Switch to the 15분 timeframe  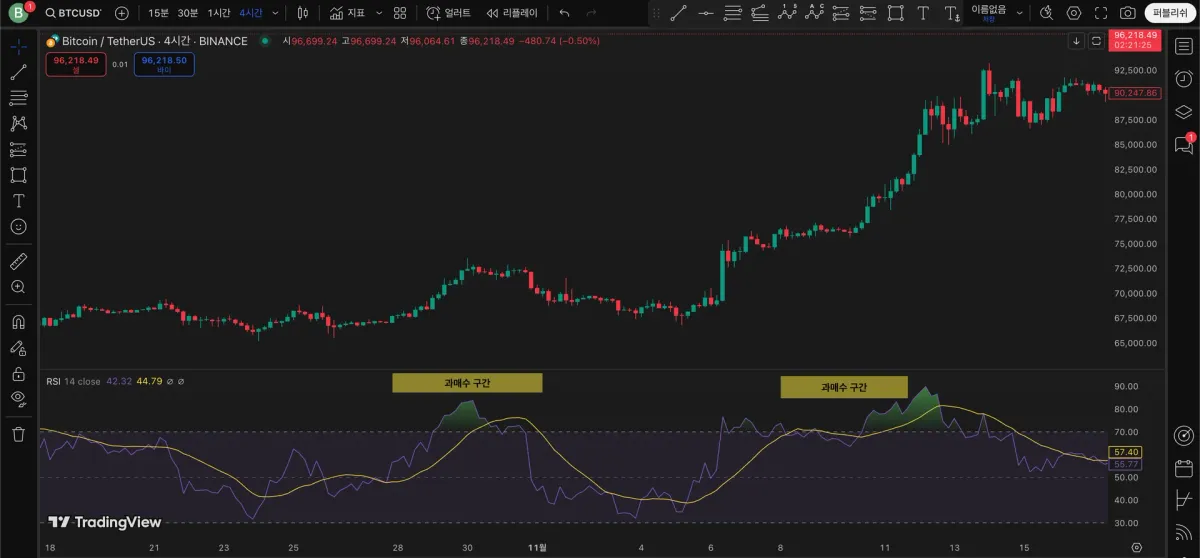pyautogui.click(x=158, y=14)
